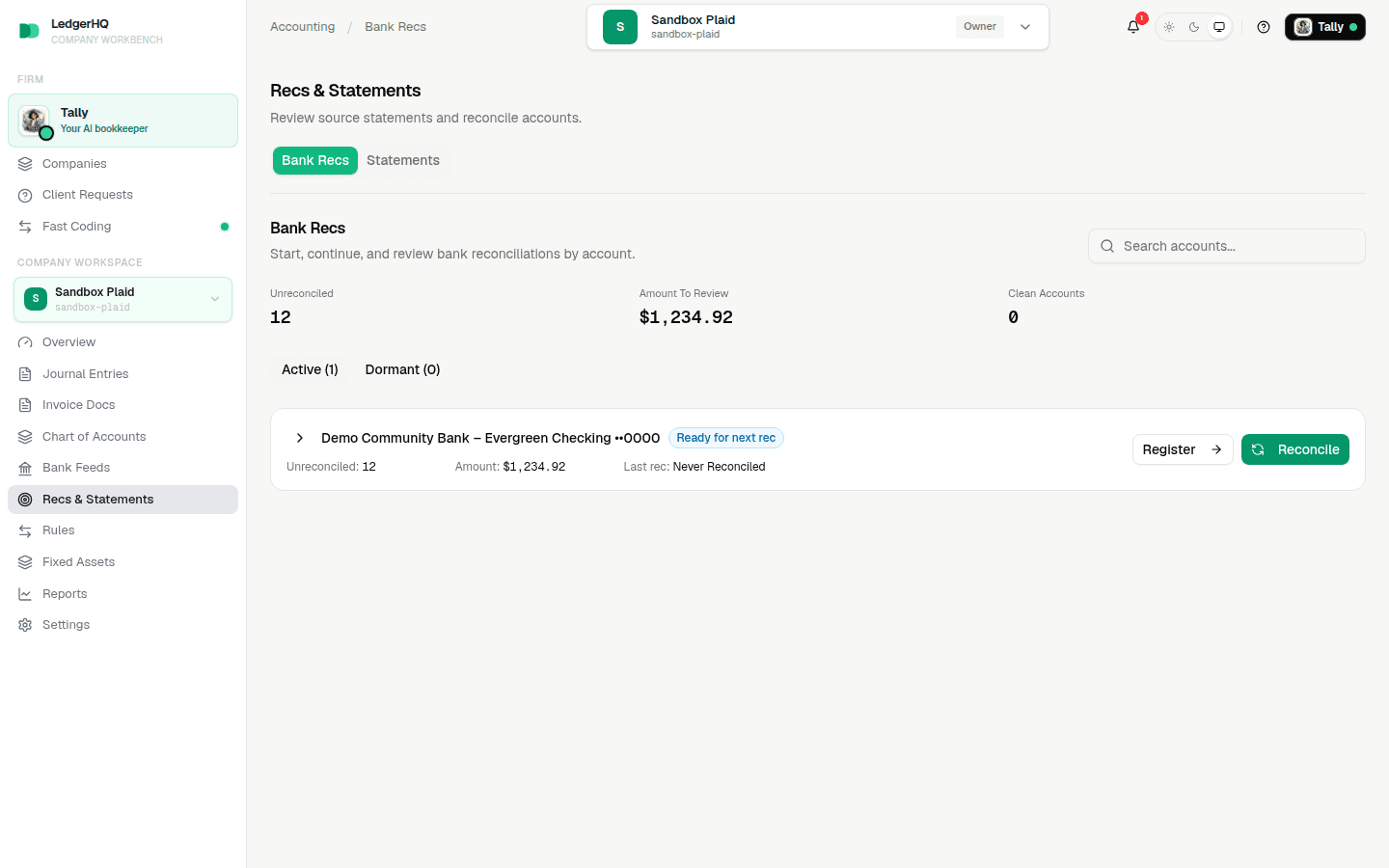Open Tally AI bookkeeper card
The height and width of the screenshot is (868, 1389).
pos(123,121)
